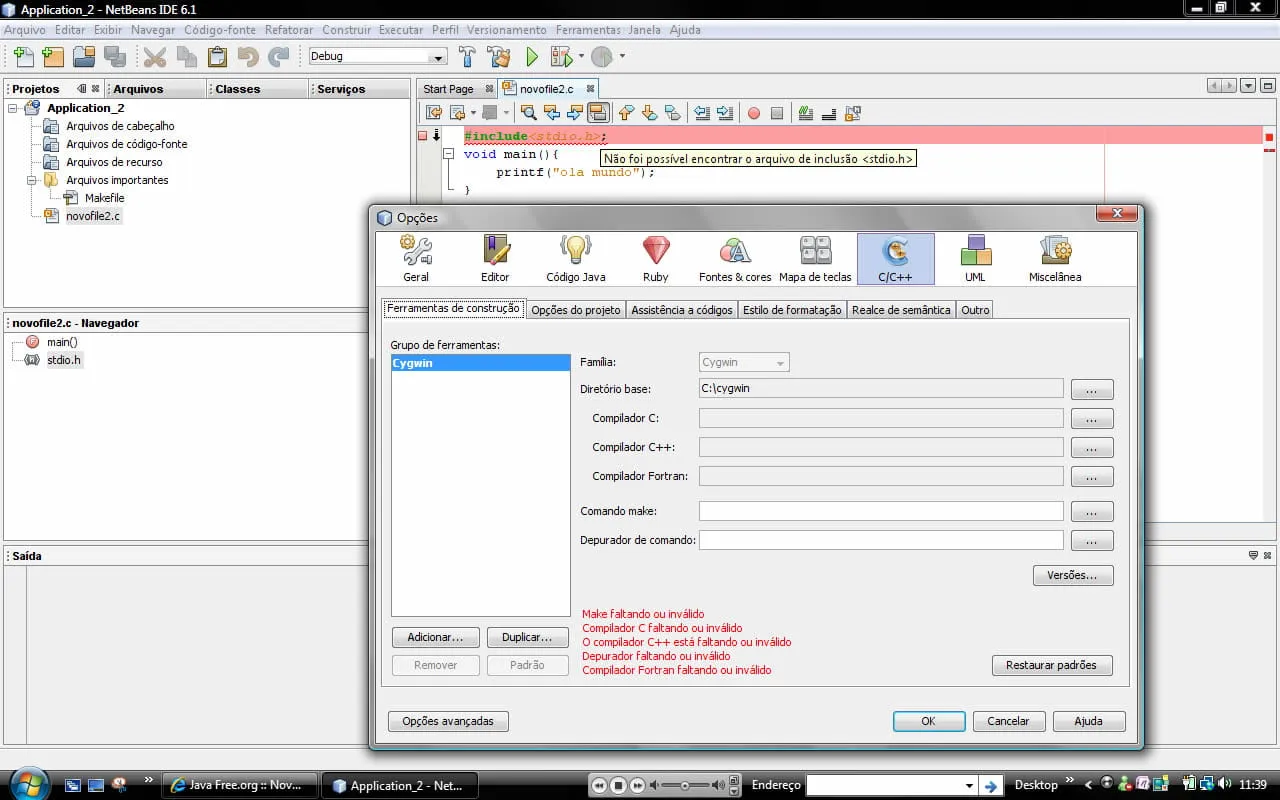Switch to Realce de semântica tab
The width and height of the screenshot is (1280, 800).
pos(901,310)
